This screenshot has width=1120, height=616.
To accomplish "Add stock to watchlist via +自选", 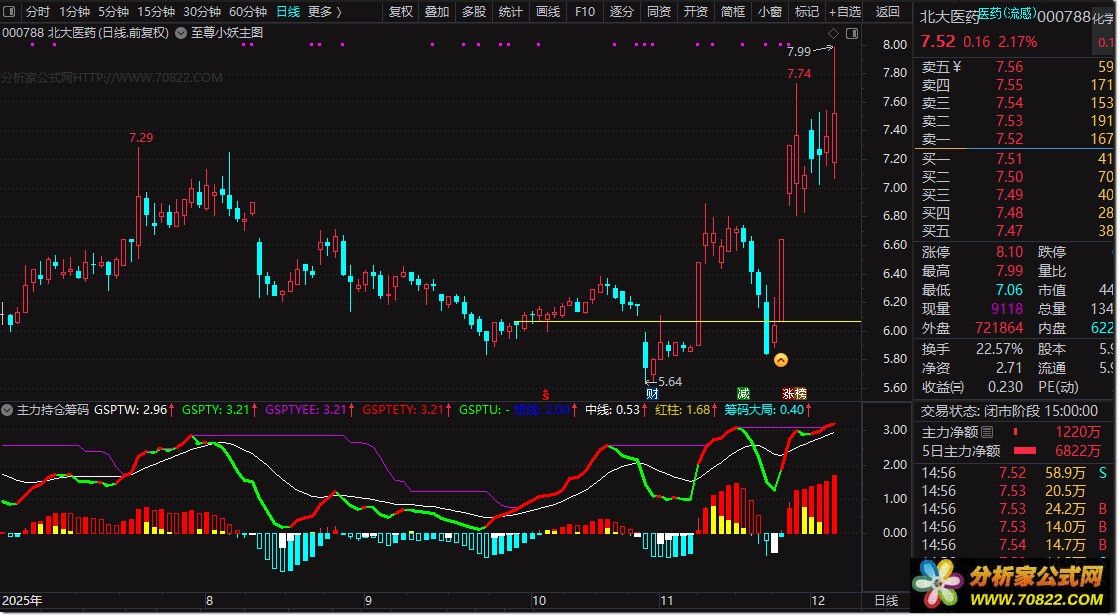I will (x=845, y=11).
